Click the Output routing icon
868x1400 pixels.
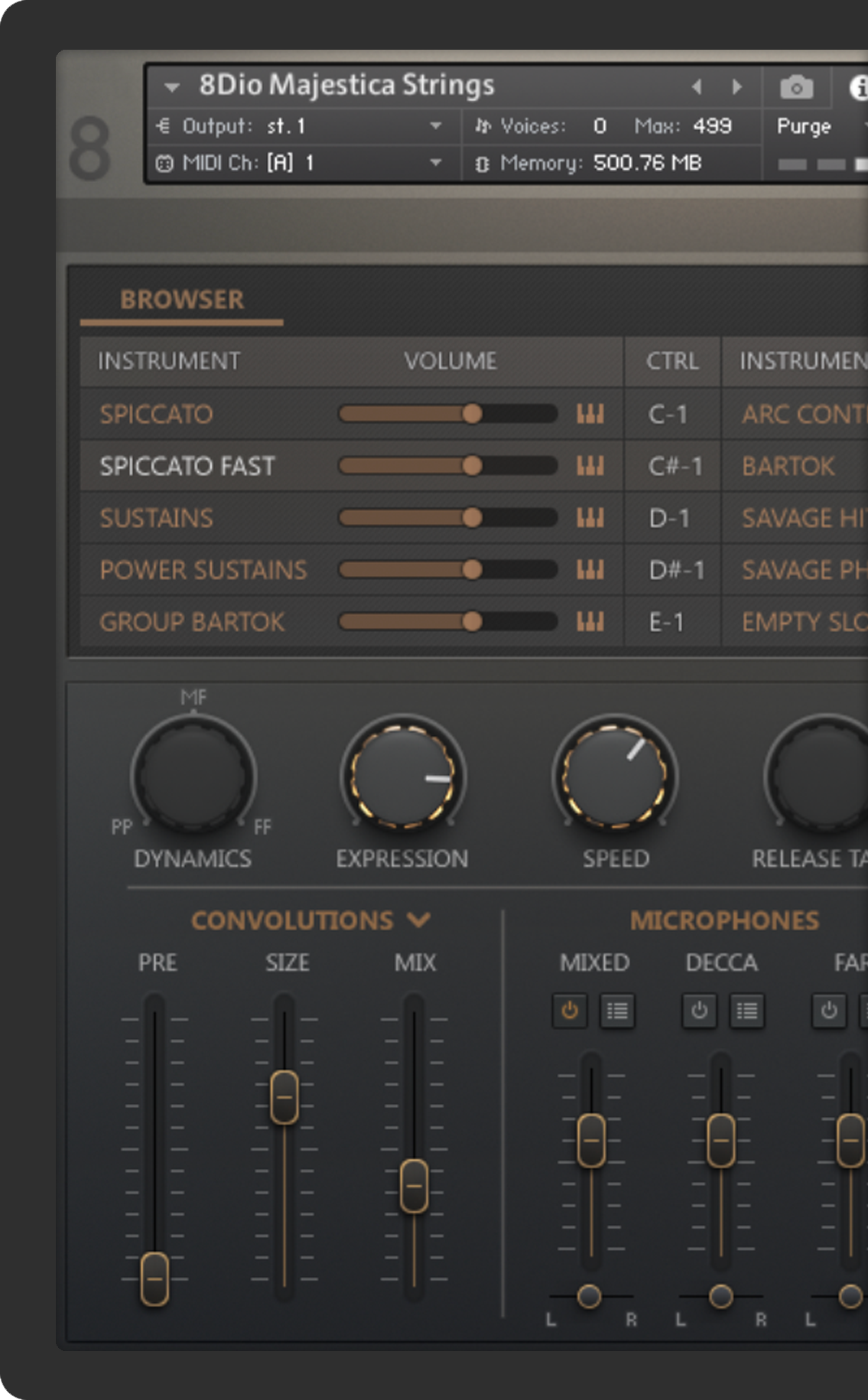[x=163, y=125]
